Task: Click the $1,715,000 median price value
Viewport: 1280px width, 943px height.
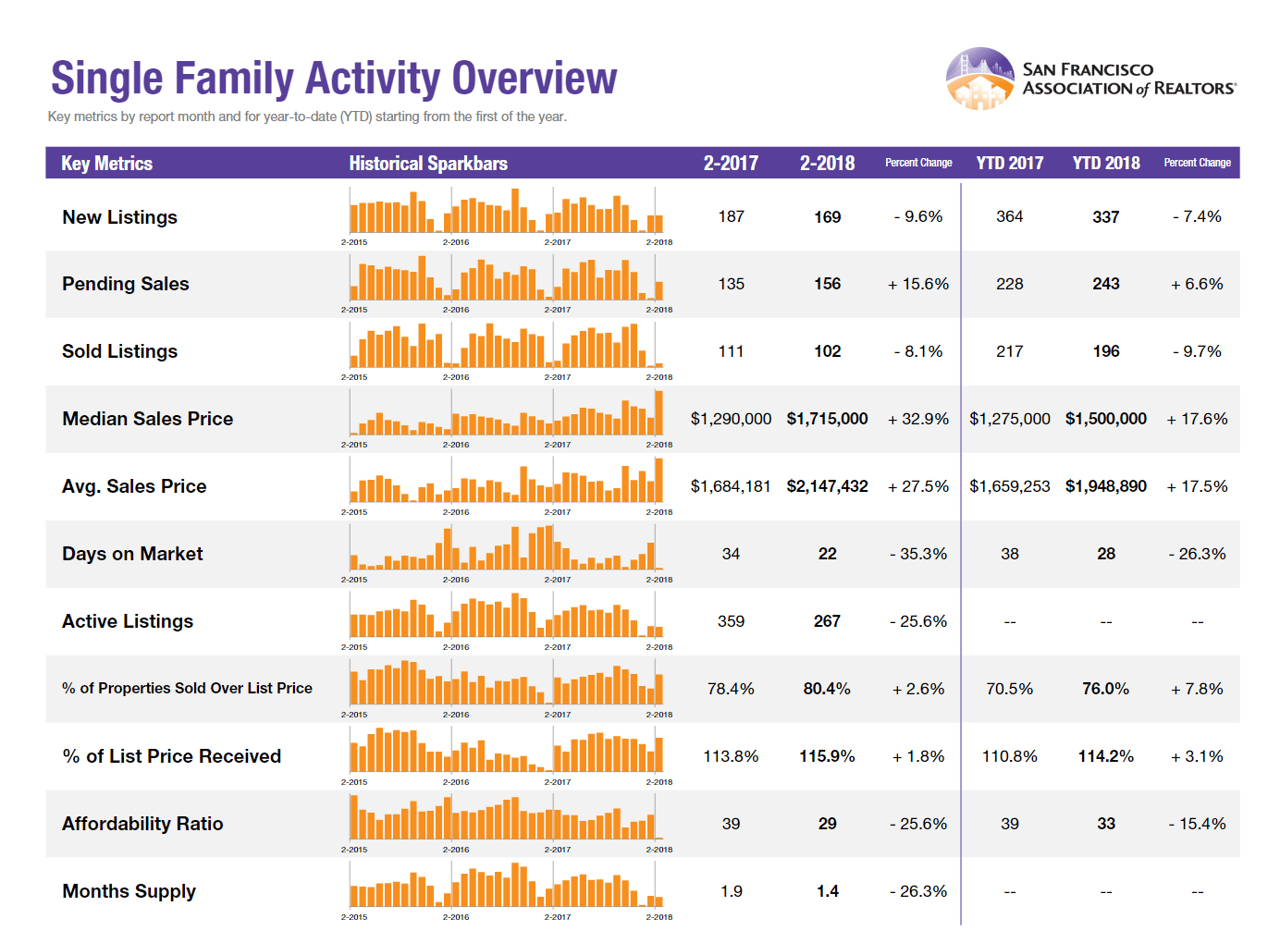Action: (827, 419)
